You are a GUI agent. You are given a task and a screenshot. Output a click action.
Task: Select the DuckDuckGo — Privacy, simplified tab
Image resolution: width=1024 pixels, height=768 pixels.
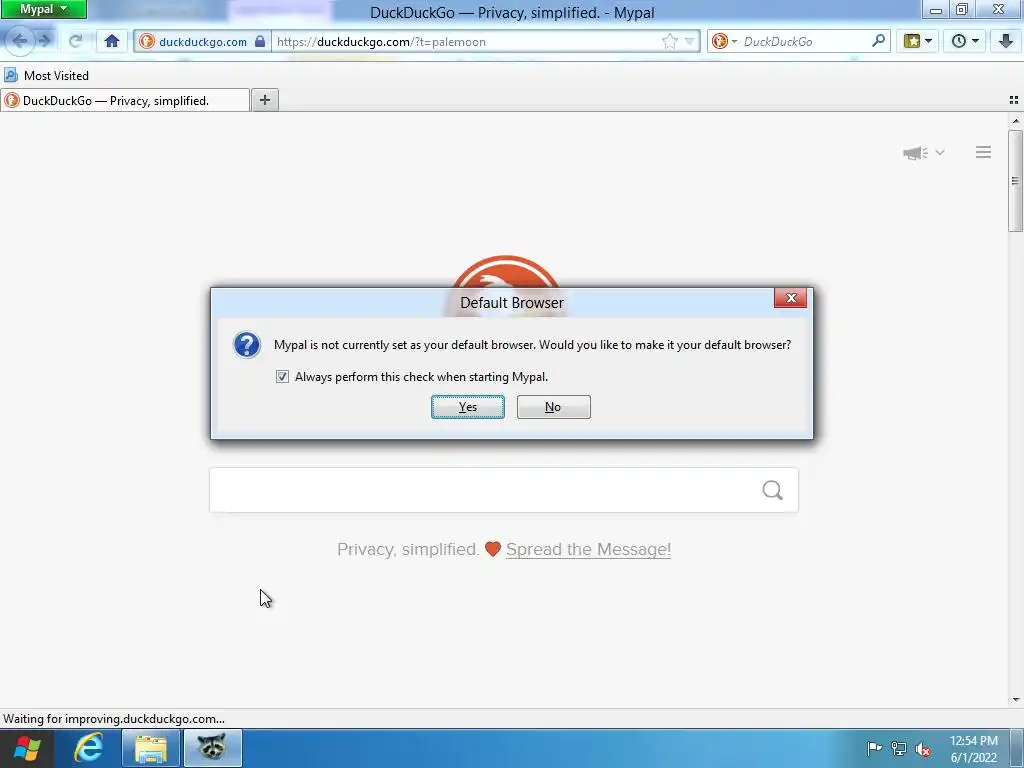pos(125,101)
